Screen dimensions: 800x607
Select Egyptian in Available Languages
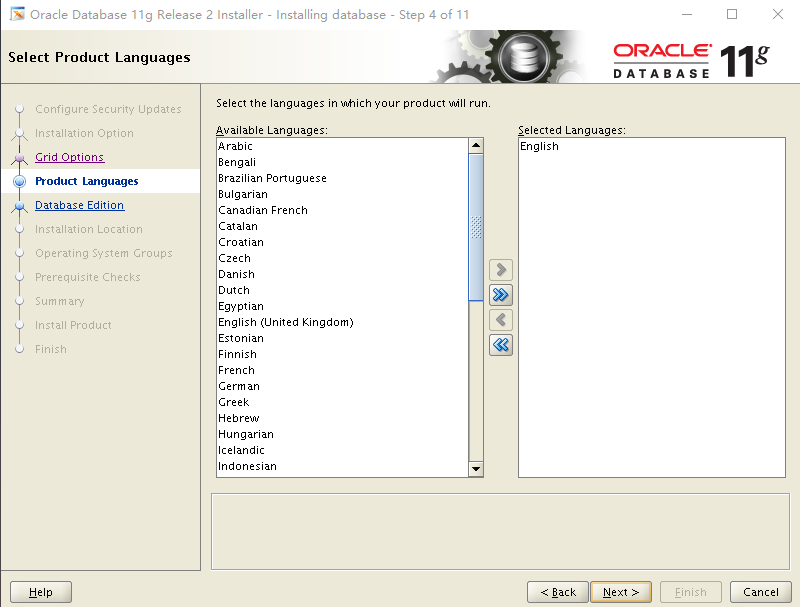(x=342, y=306)
